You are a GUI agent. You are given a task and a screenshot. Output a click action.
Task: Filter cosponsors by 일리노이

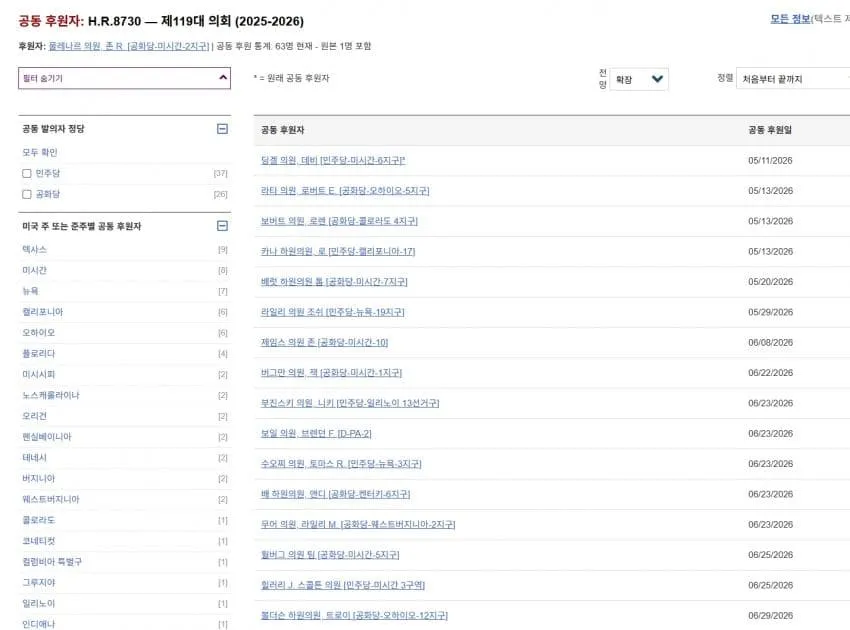point(38,603)
